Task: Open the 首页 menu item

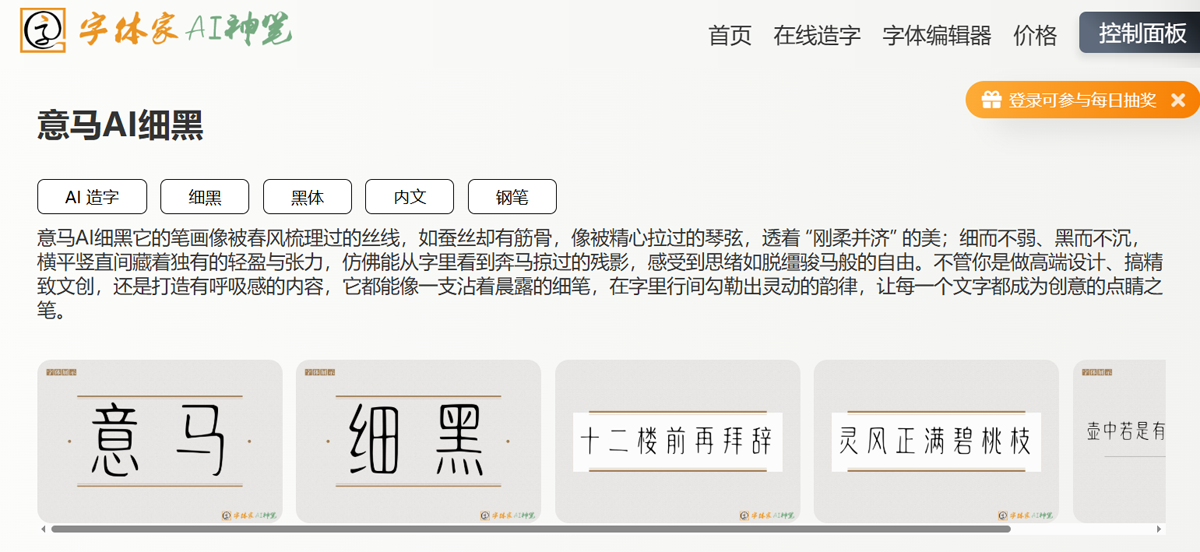Action: pos(729,35)
